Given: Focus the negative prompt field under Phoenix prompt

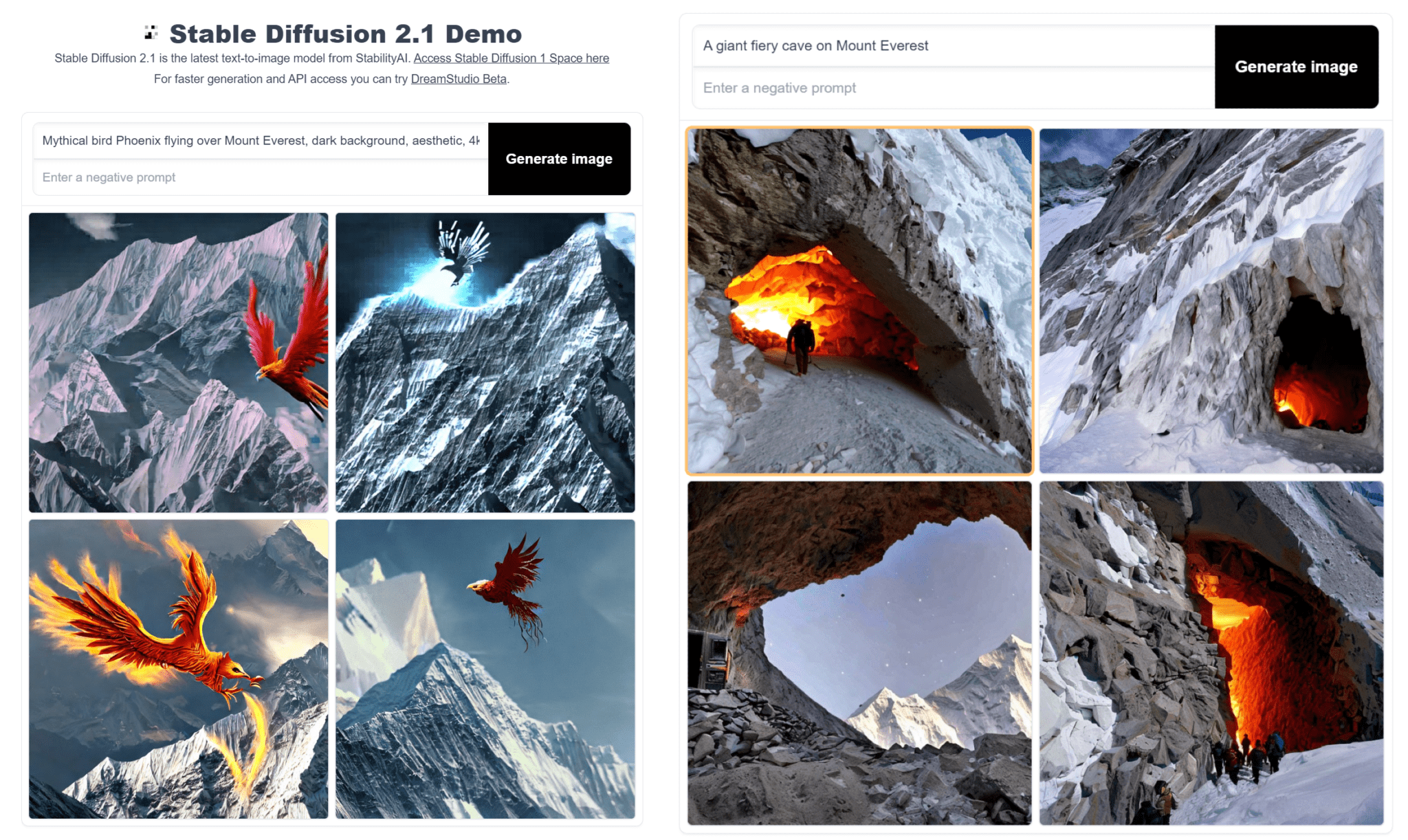Looking at the screenshot, I should tap(261, 177).
